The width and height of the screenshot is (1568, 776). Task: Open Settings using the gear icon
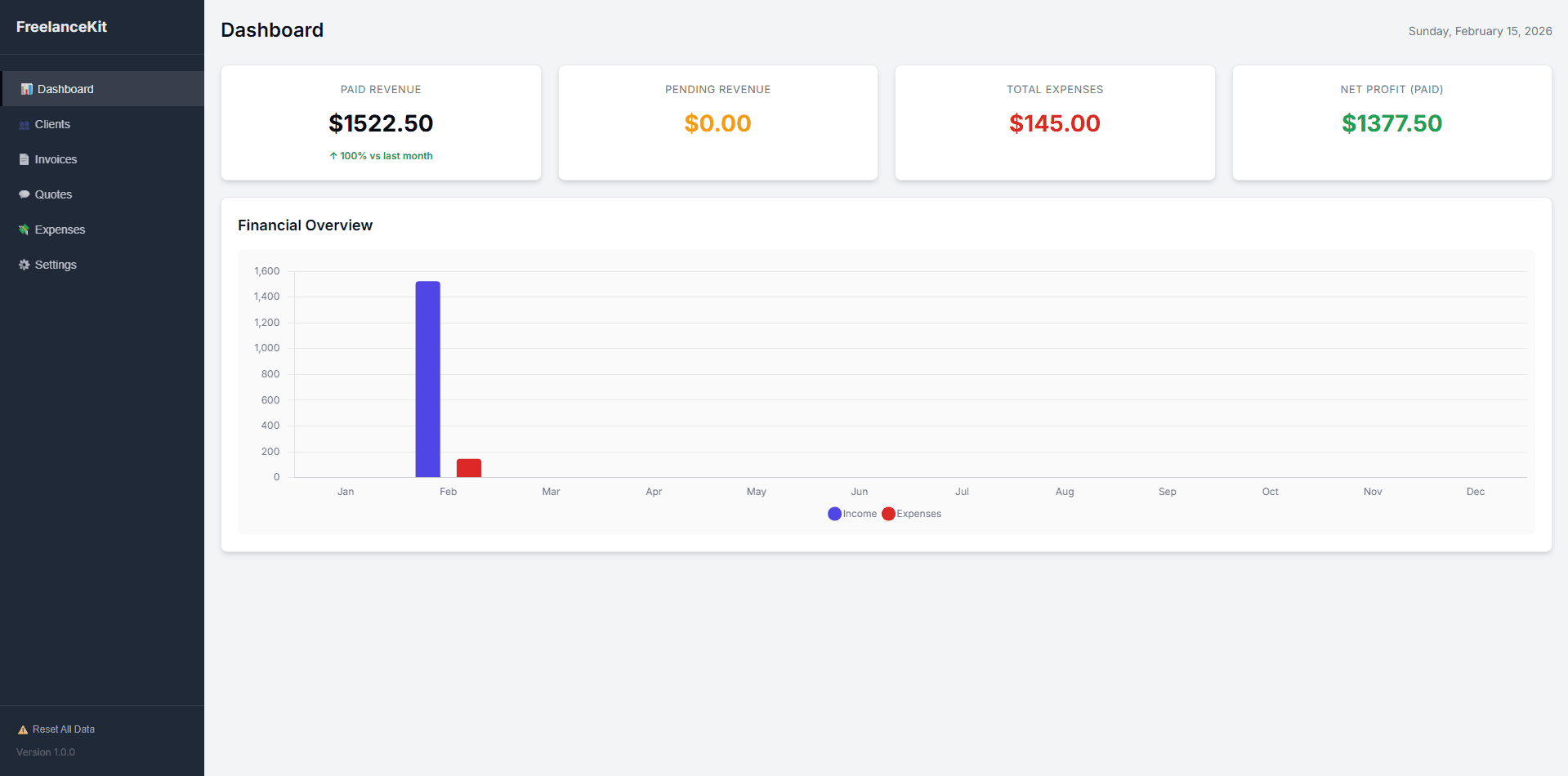point(24,264)
